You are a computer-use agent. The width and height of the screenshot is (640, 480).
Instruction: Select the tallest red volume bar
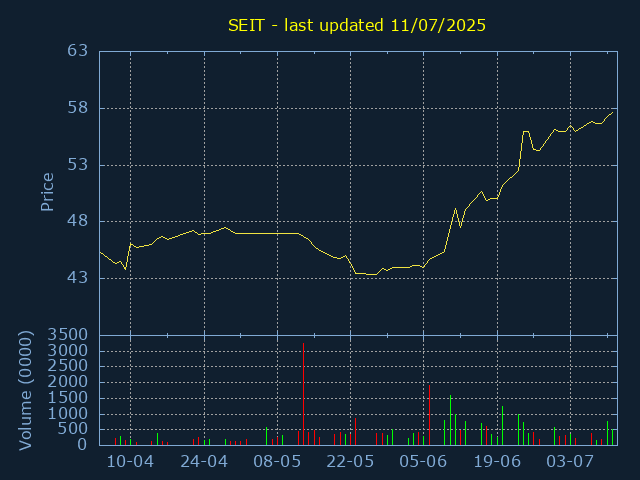[x=303, y=394]
